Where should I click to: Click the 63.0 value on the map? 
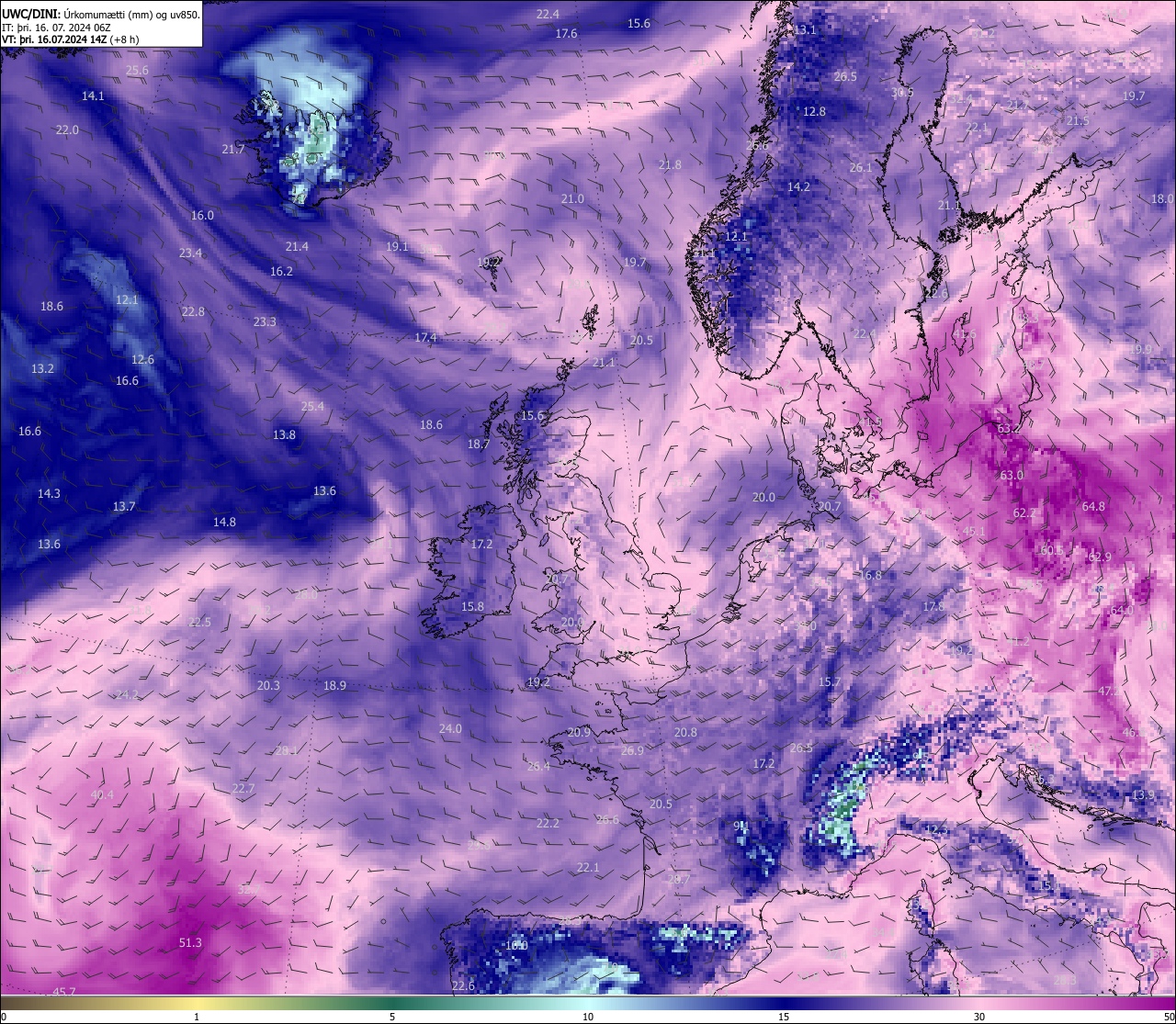click(1012, 475)
